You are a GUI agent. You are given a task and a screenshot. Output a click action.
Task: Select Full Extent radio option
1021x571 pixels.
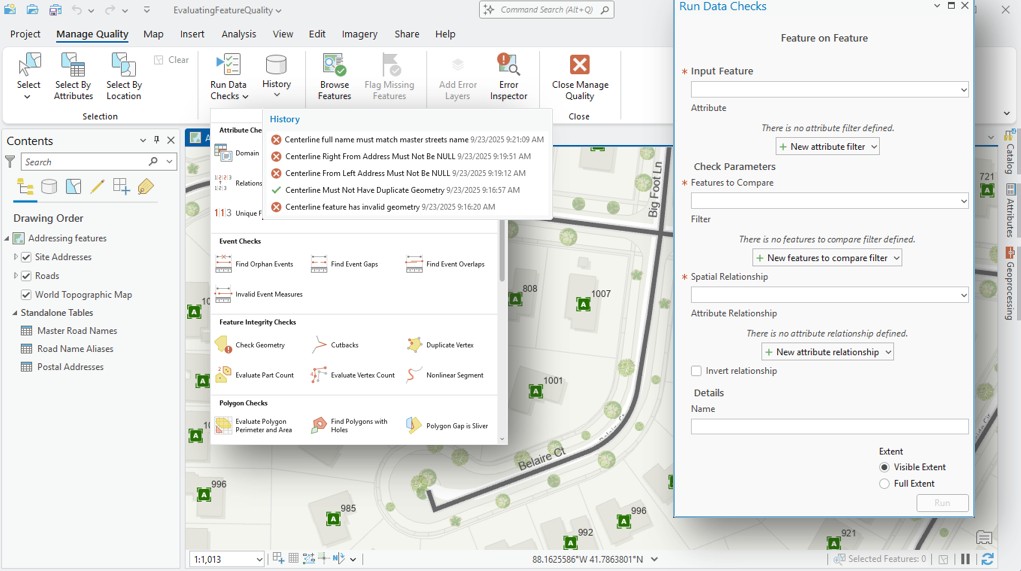point(884,484)
